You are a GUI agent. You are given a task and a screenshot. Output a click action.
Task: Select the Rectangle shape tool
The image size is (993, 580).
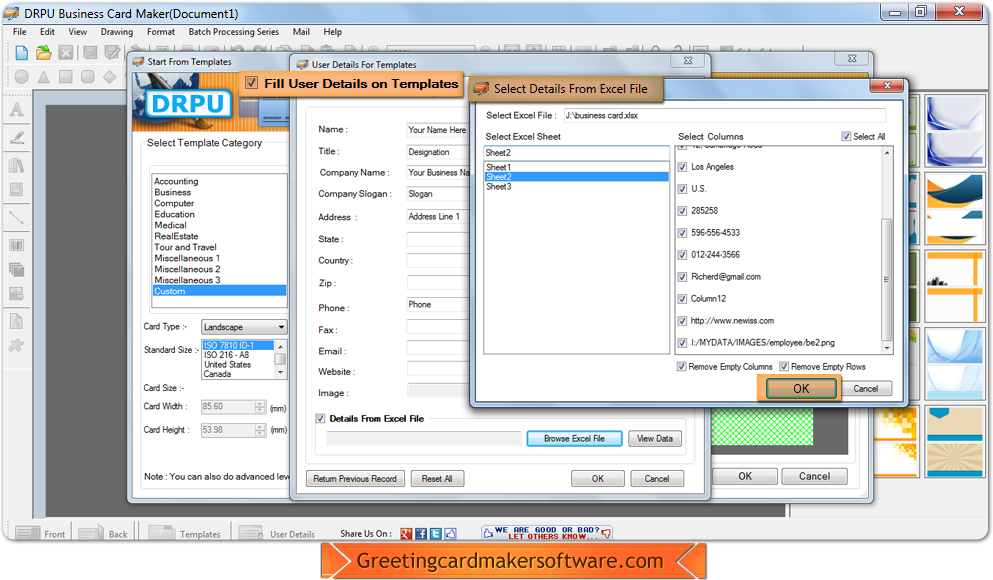point(66,77)
